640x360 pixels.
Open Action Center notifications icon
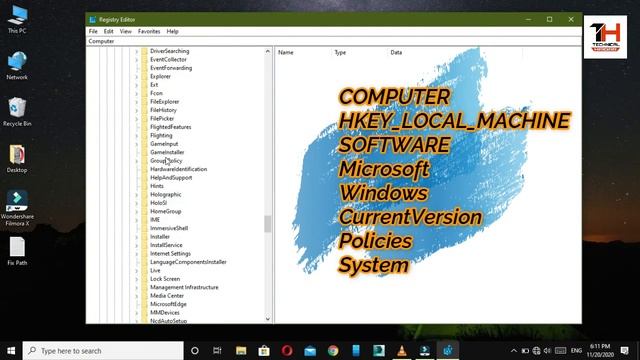tap(624, 351)
